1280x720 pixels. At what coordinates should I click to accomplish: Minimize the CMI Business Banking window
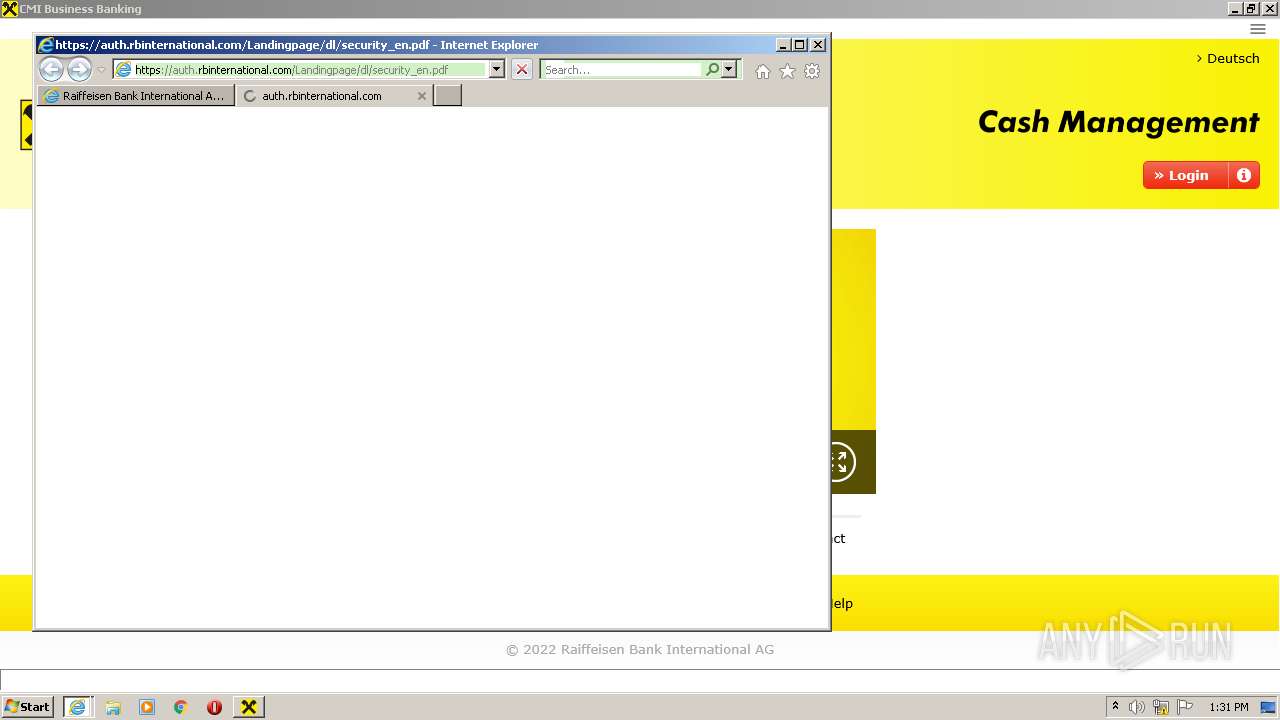pyautogui.click(x=1235, y=8)
